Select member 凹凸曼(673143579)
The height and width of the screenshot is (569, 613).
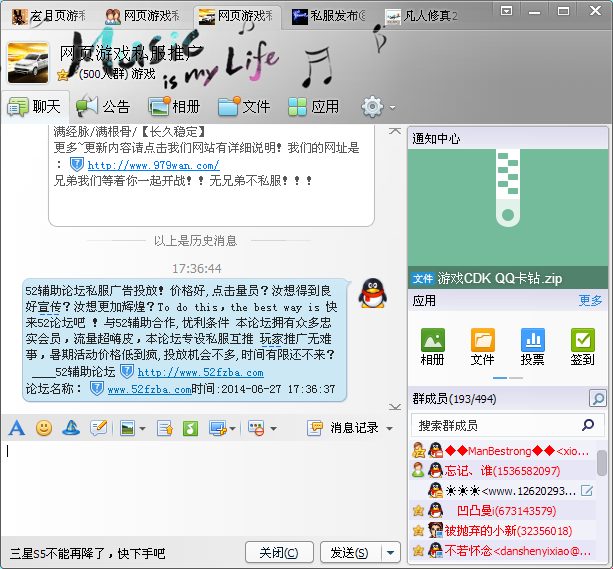504,510
